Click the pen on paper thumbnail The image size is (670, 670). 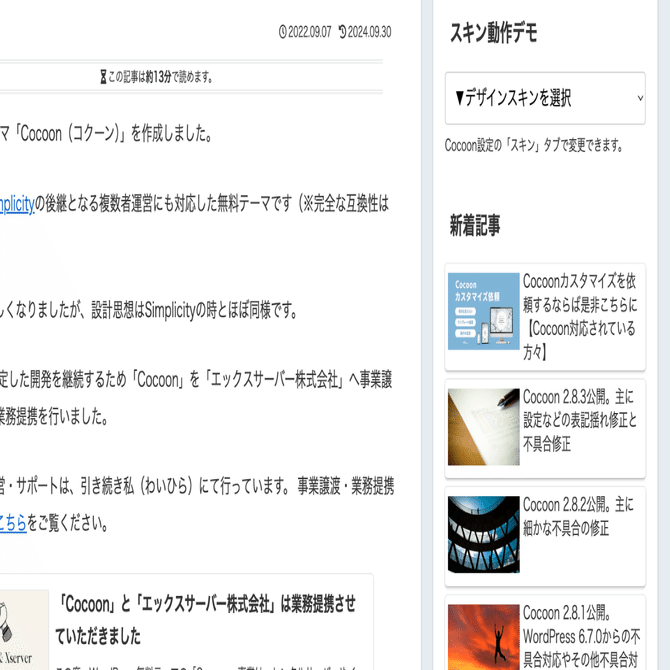(x=483, y=427)
